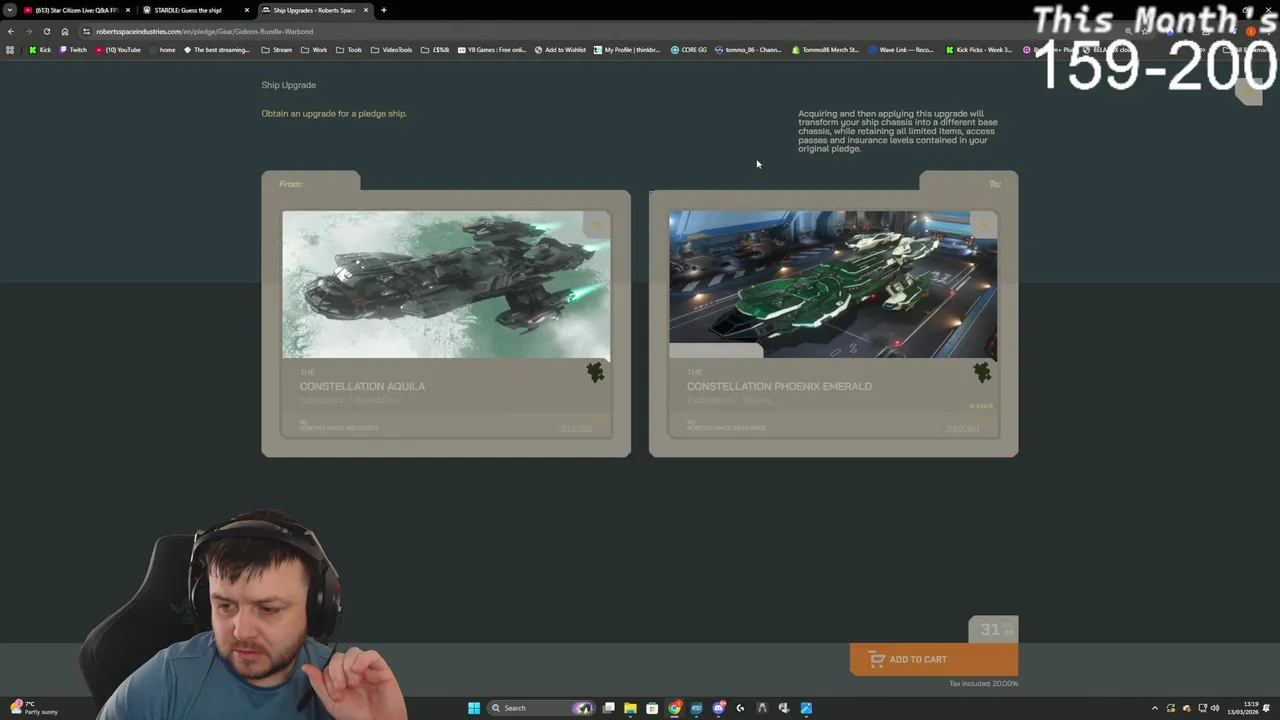Image resolution: width=1280 pixels, height=720 pixels.
Task: Open the Twitch bookmark
Action: (72, 50)
